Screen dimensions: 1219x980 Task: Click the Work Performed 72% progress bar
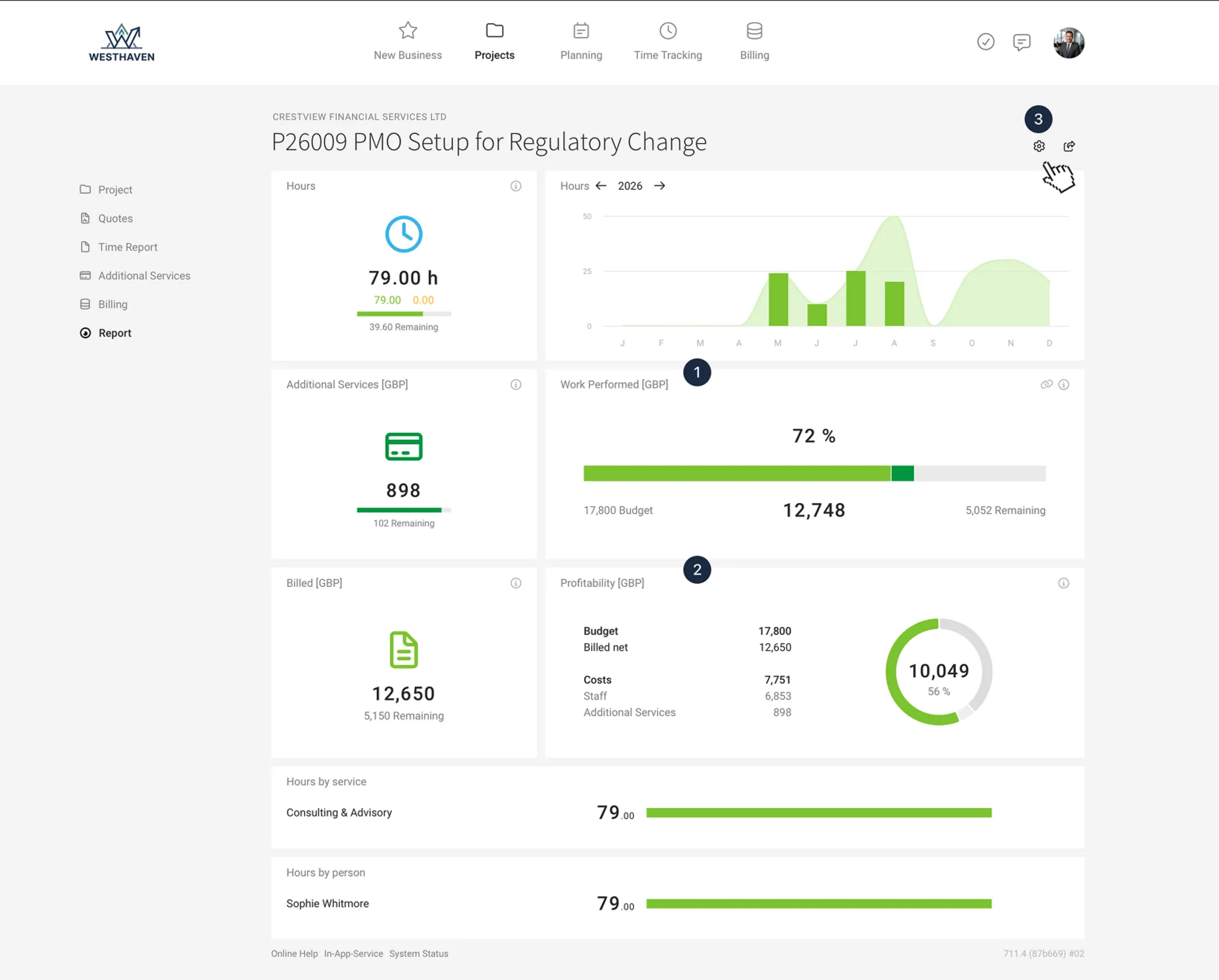tap(814, 473)
